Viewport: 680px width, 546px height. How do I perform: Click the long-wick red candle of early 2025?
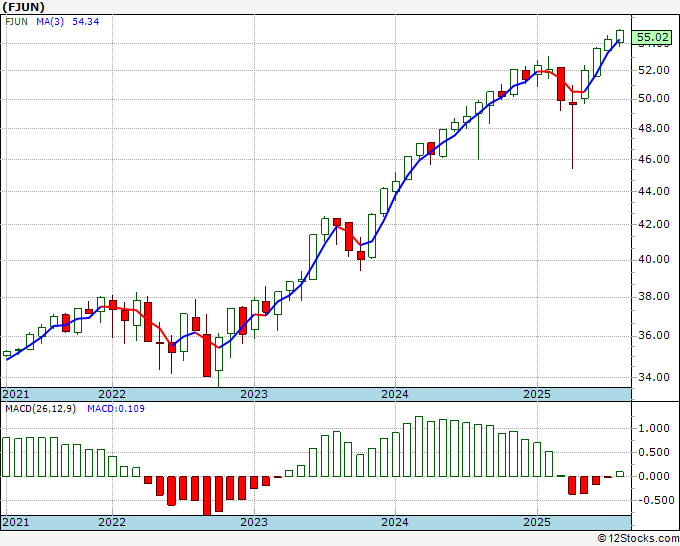573,127
